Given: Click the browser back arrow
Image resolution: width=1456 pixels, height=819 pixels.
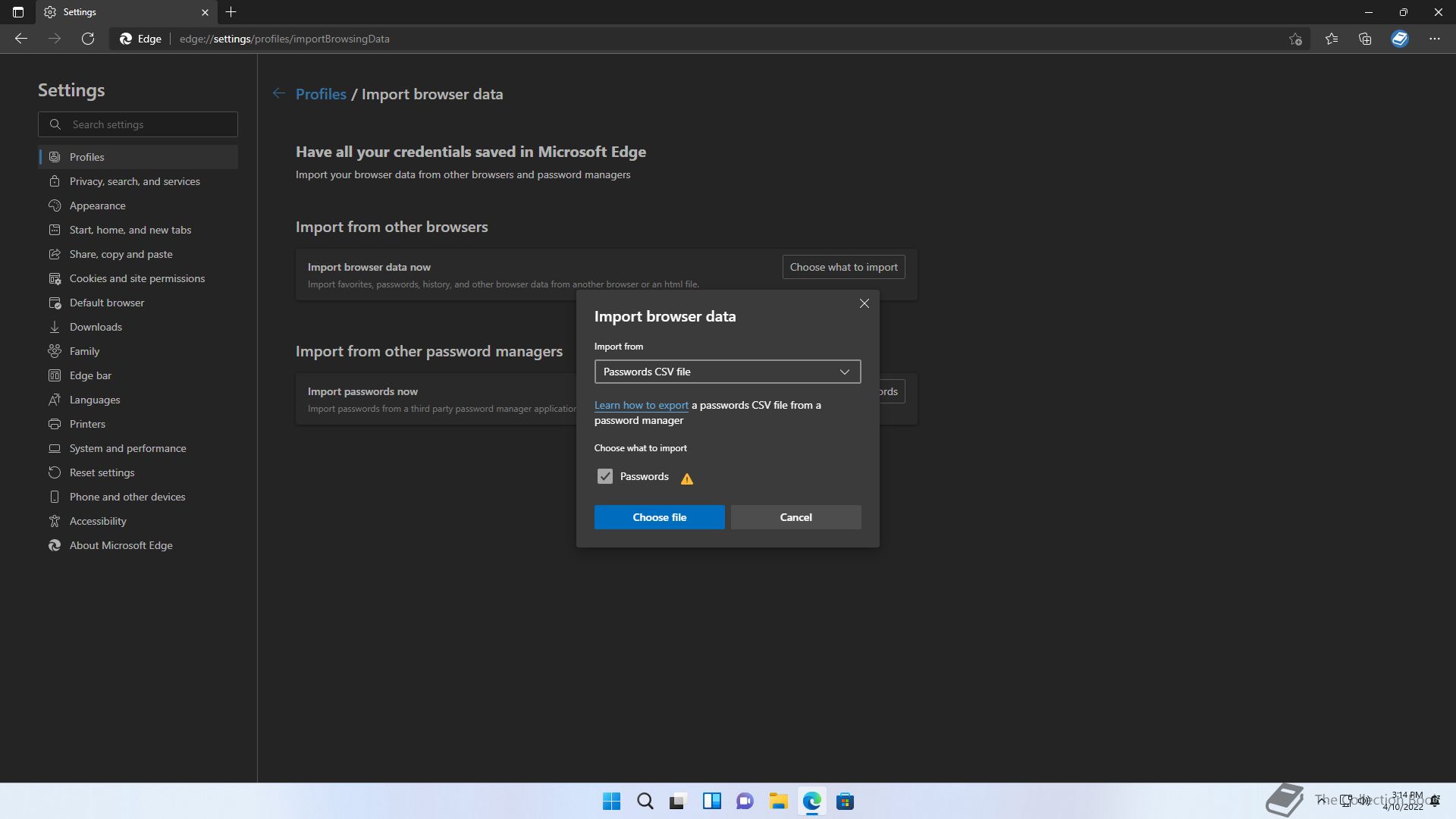Looking at the screenshot, I should click(x=21, y=39).
